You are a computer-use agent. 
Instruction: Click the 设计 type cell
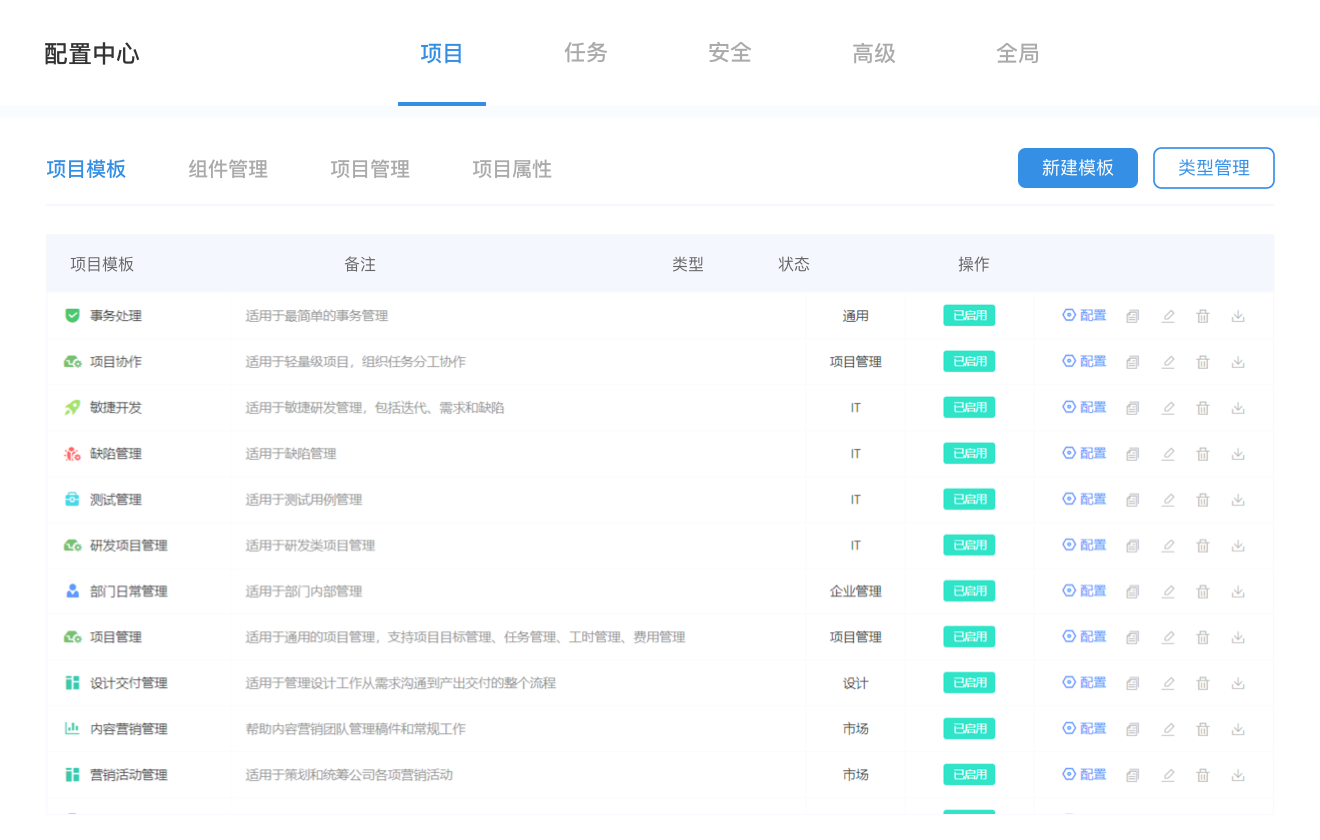click(856, 684)
